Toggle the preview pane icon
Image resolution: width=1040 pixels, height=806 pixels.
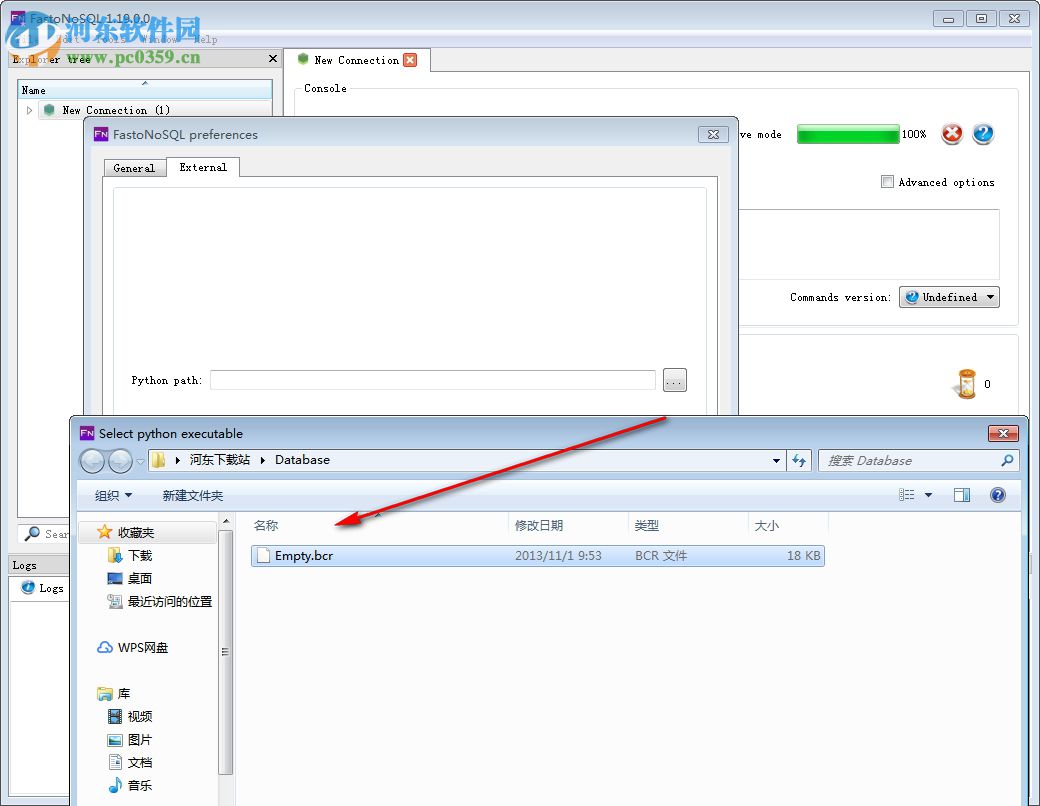tap(962, 495)
